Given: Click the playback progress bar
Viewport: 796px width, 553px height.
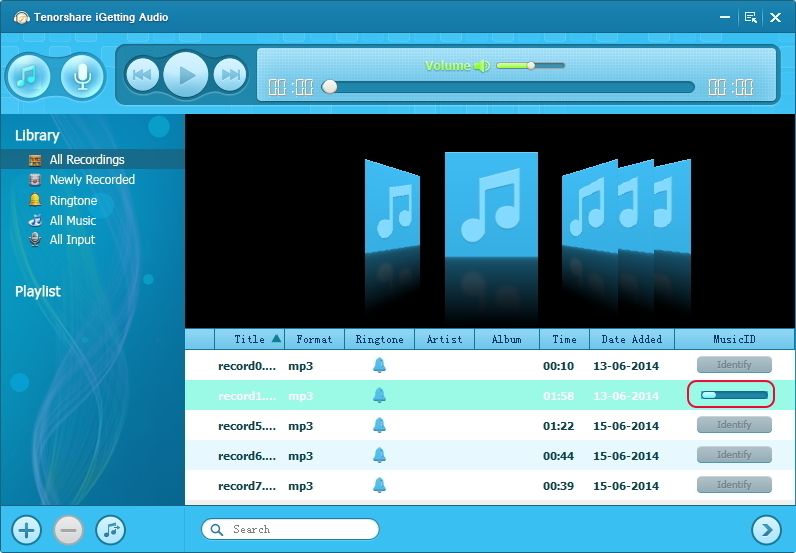Looking at the screenshot, I should (x=510, y=87).
